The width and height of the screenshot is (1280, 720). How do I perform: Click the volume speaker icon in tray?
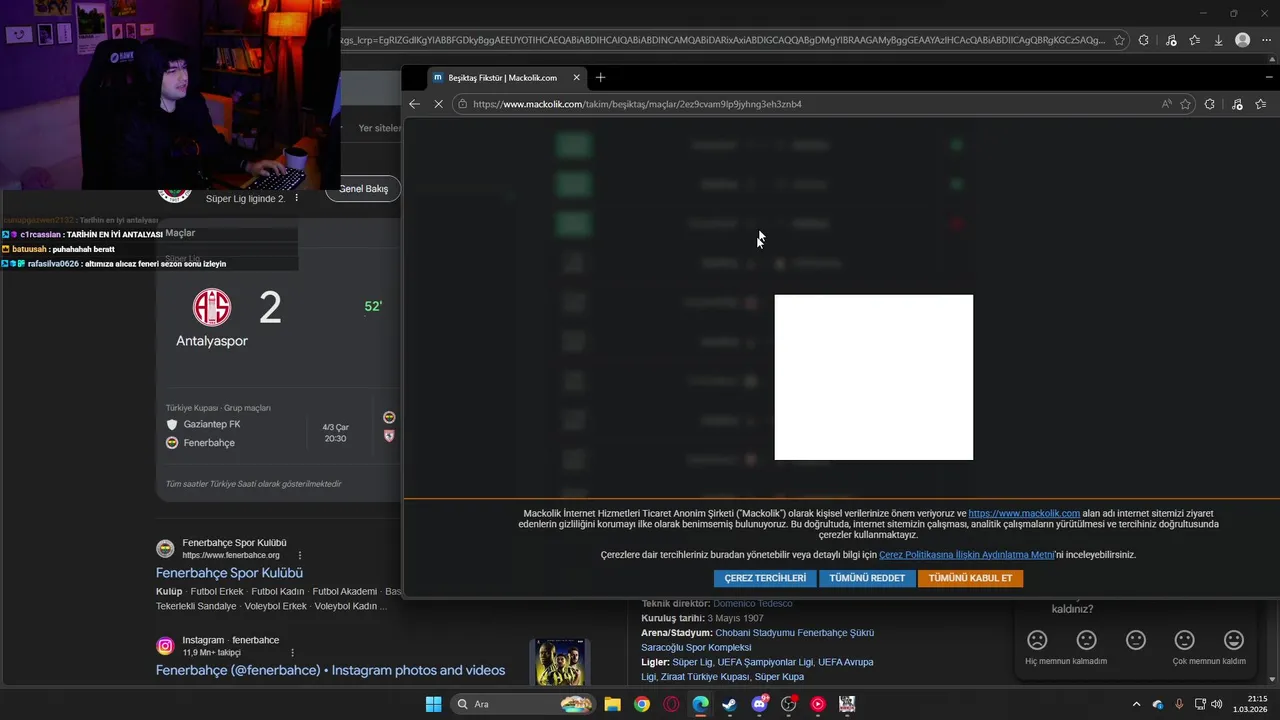[1216, 704]
